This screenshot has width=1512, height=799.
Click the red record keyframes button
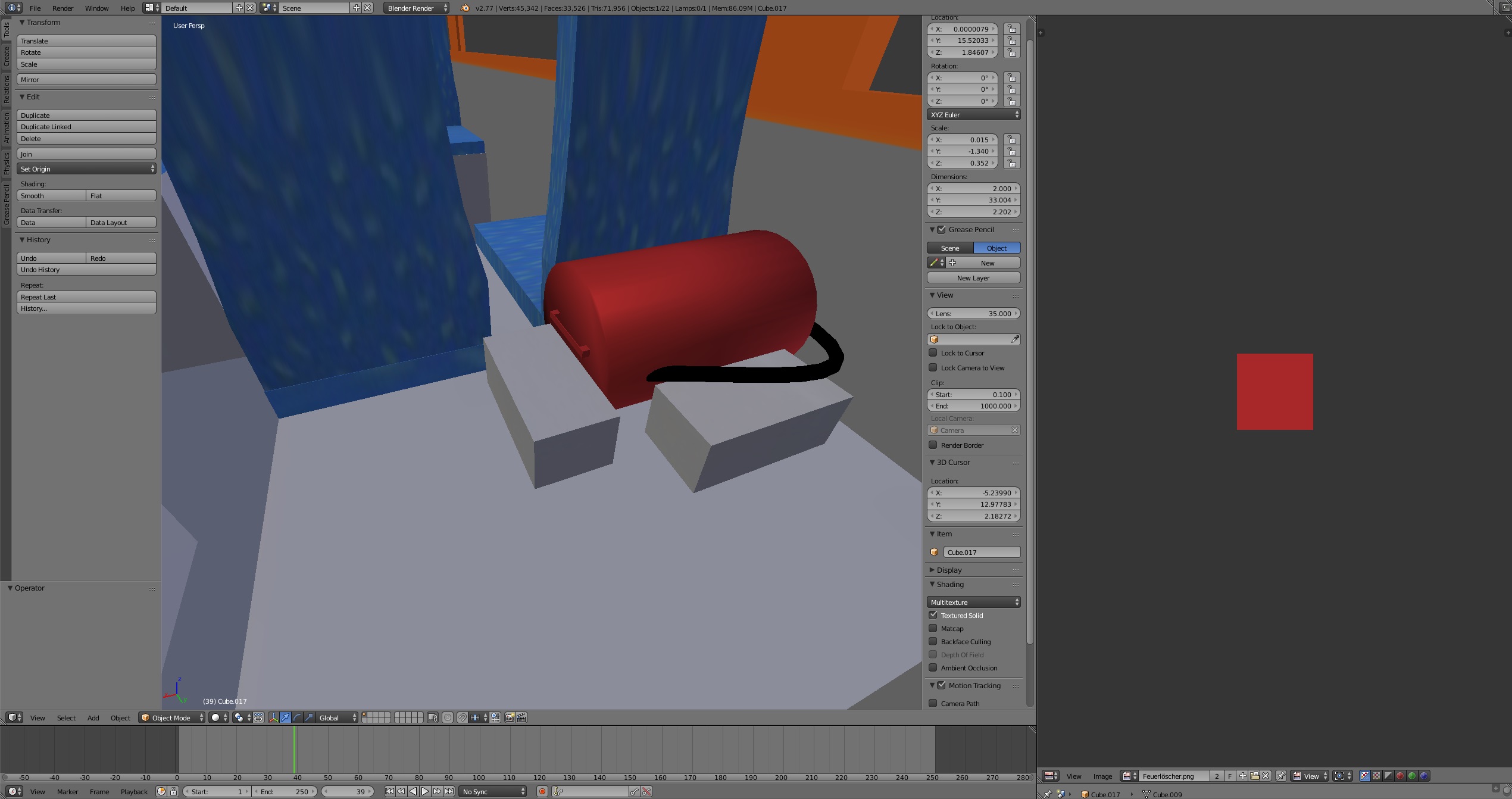542,791
